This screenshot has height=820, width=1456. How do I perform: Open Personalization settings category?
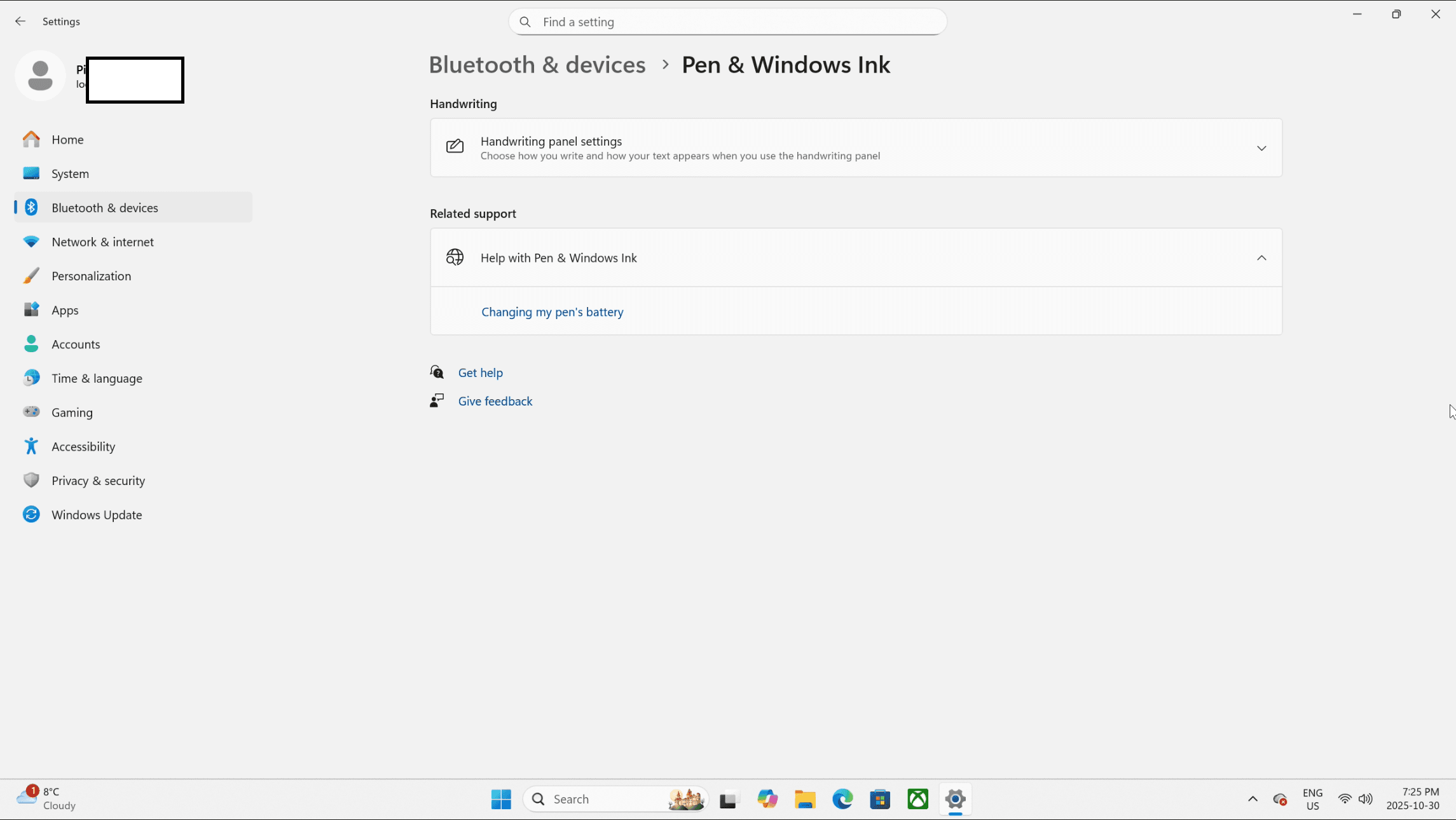click(x=91, y=276)
